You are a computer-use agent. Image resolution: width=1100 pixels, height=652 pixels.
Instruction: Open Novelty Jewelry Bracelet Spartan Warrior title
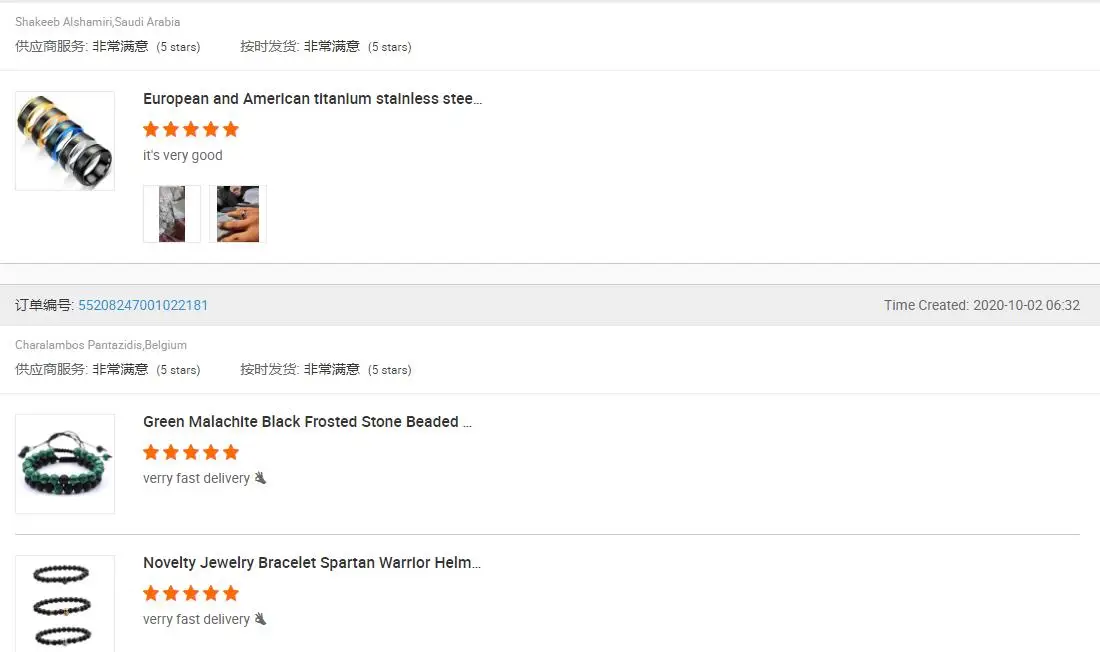click(311, 563)
